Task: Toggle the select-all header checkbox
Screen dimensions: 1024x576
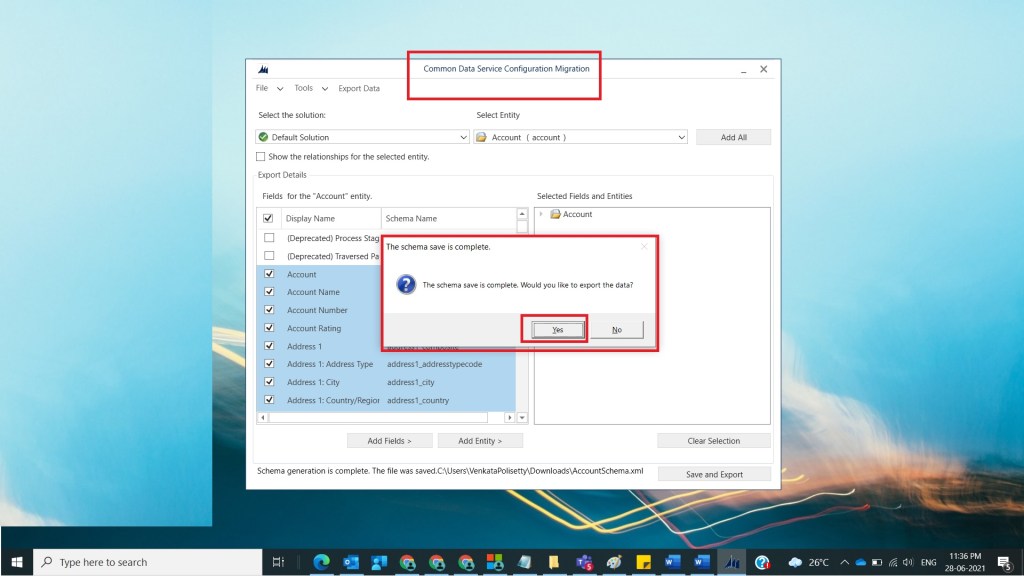Action: click(x=268, y=218)
